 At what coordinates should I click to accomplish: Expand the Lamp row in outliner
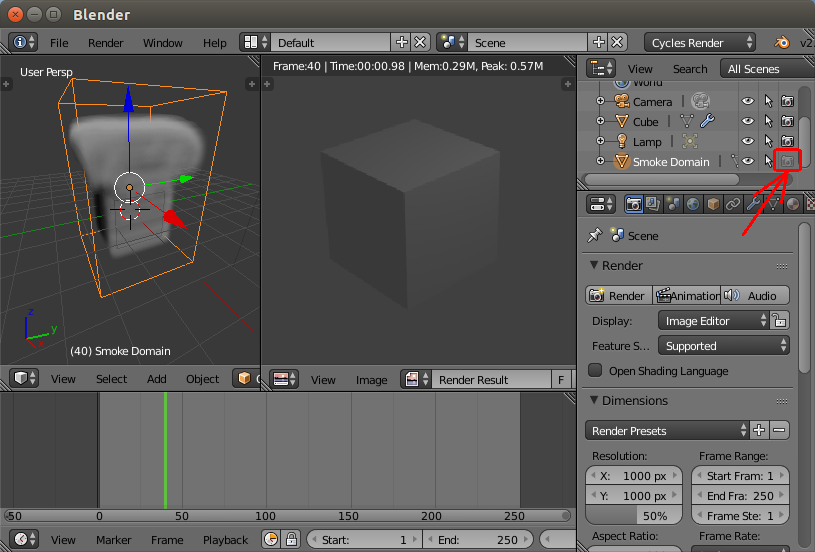pyautogui.click(x=600, y=140)
